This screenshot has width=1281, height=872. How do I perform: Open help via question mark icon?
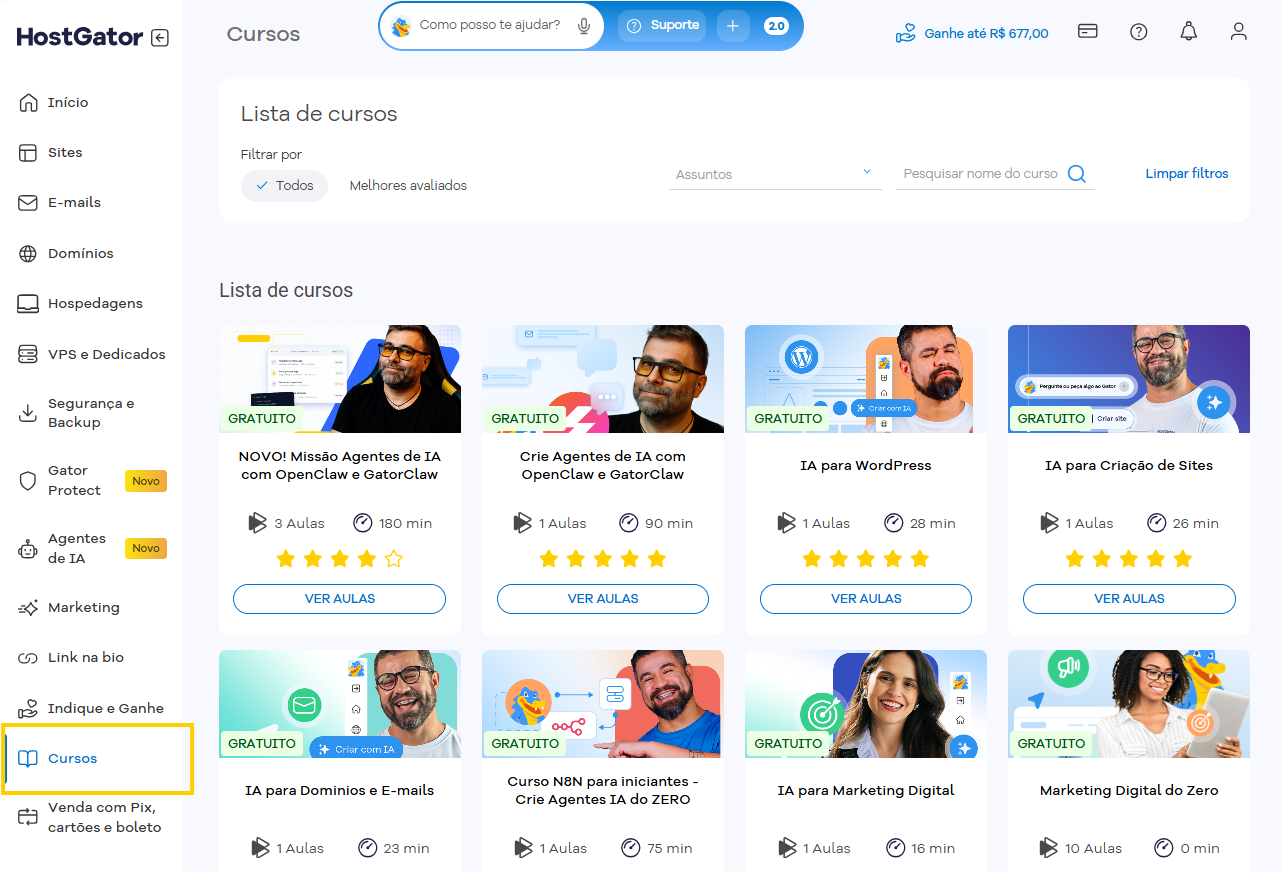(1138, 31)
